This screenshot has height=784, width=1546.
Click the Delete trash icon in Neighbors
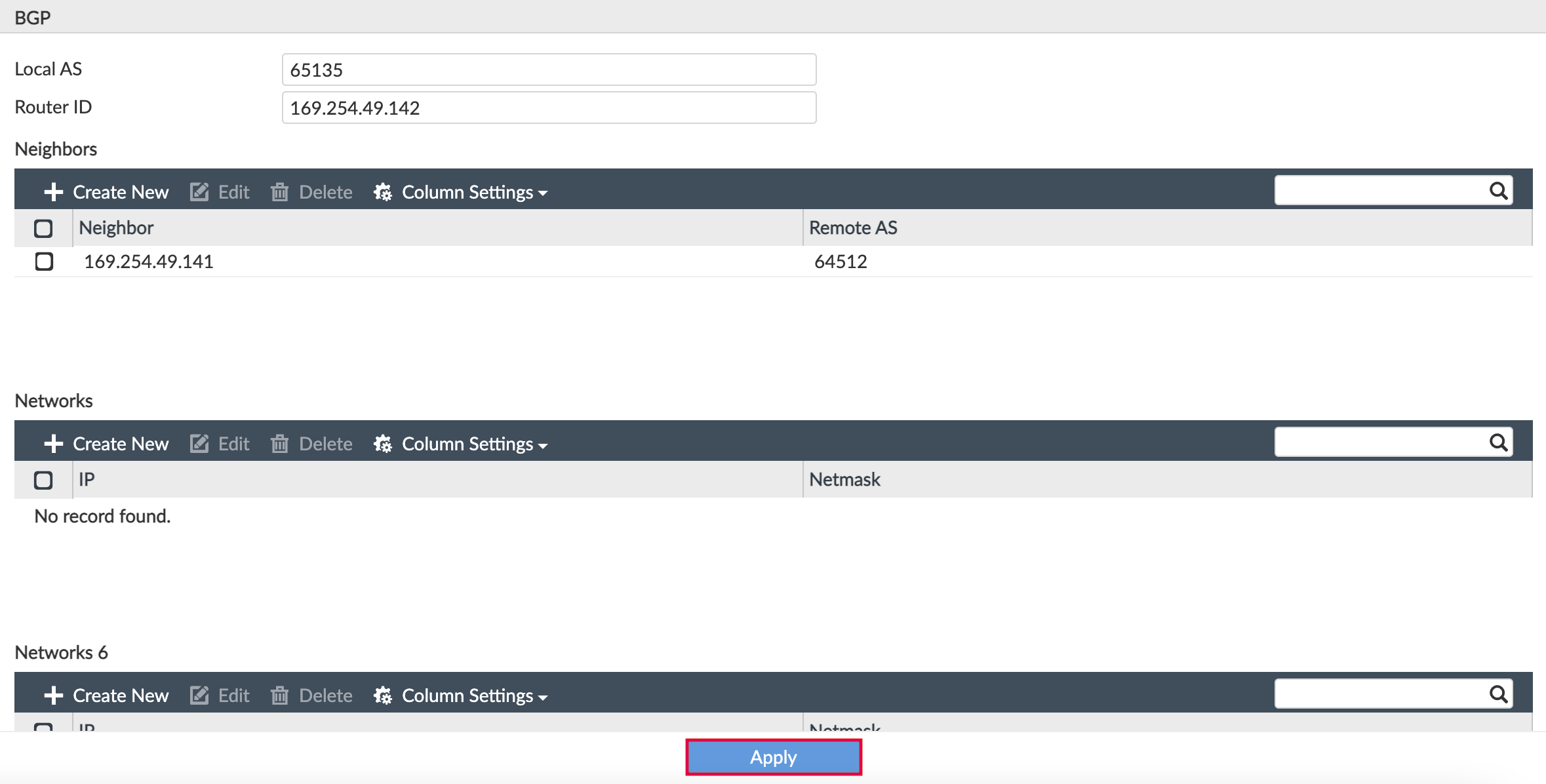[280, 192]
